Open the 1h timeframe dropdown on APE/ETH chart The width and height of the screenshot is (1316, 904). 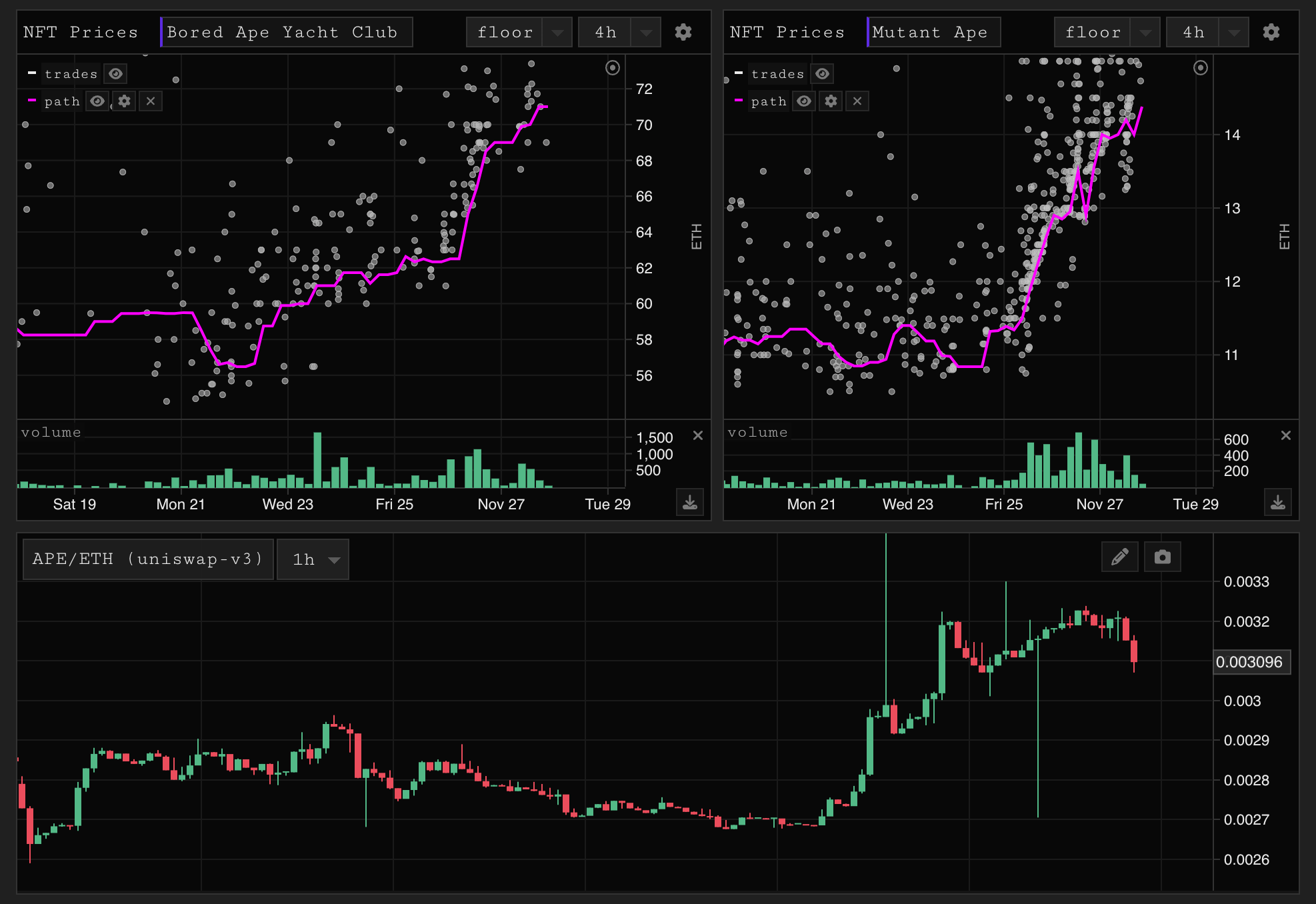[313, 559]
